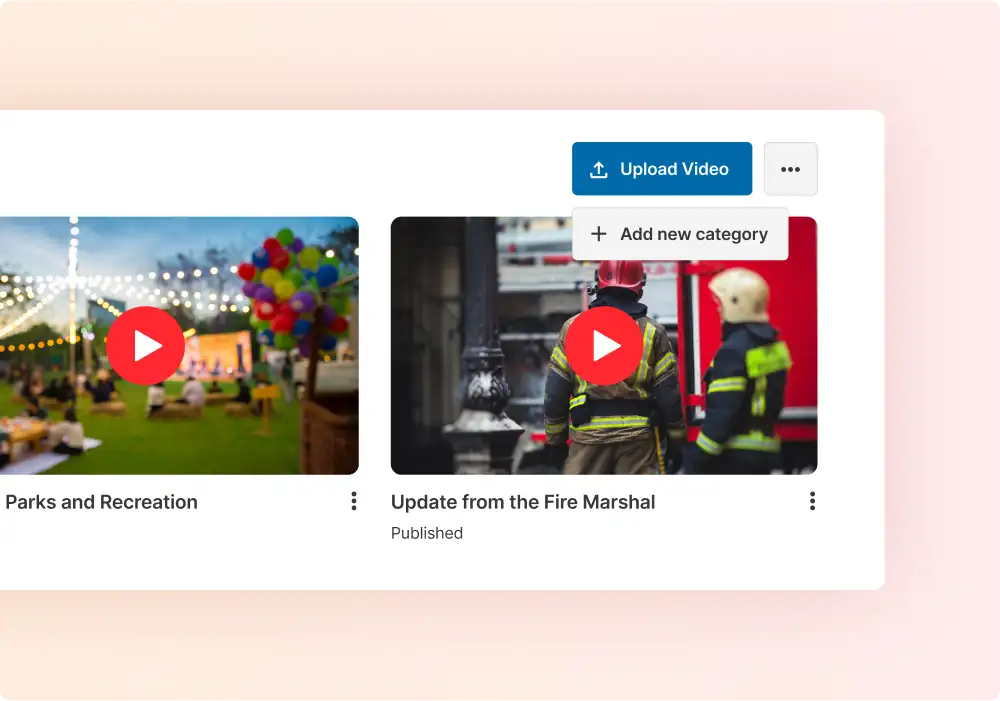Screen dimensions: 1000x701
Task: Click the upload arrow icon
Action: coord(599,170)
